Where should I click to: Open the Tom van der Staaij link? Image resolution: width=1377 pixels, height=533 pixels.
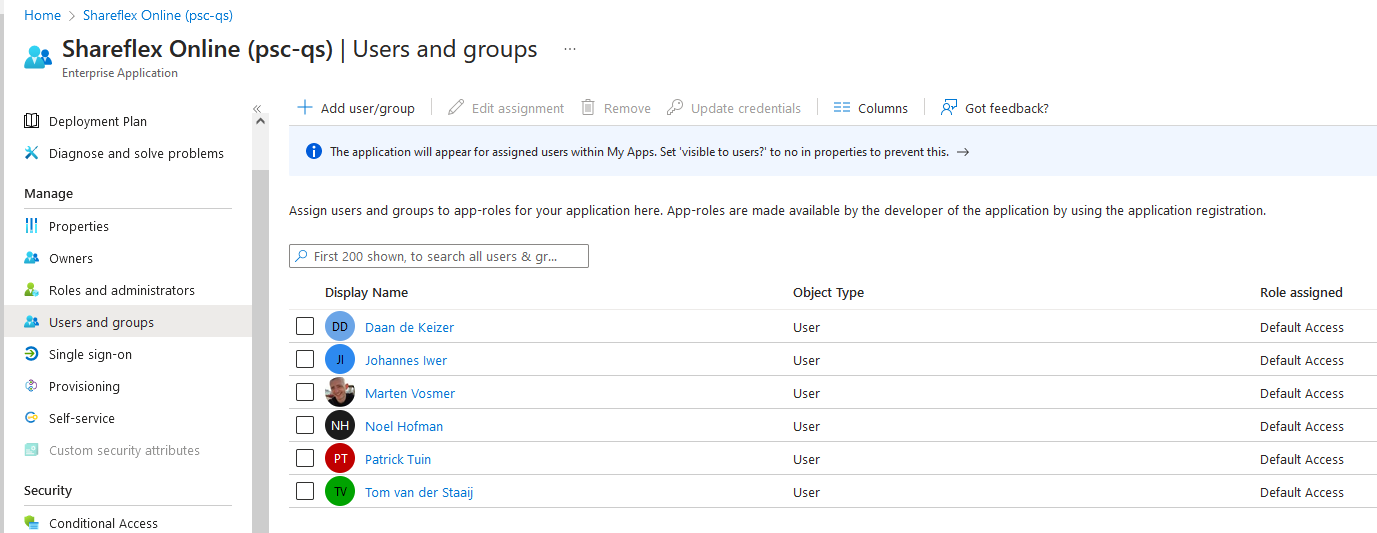coord(419,492)
